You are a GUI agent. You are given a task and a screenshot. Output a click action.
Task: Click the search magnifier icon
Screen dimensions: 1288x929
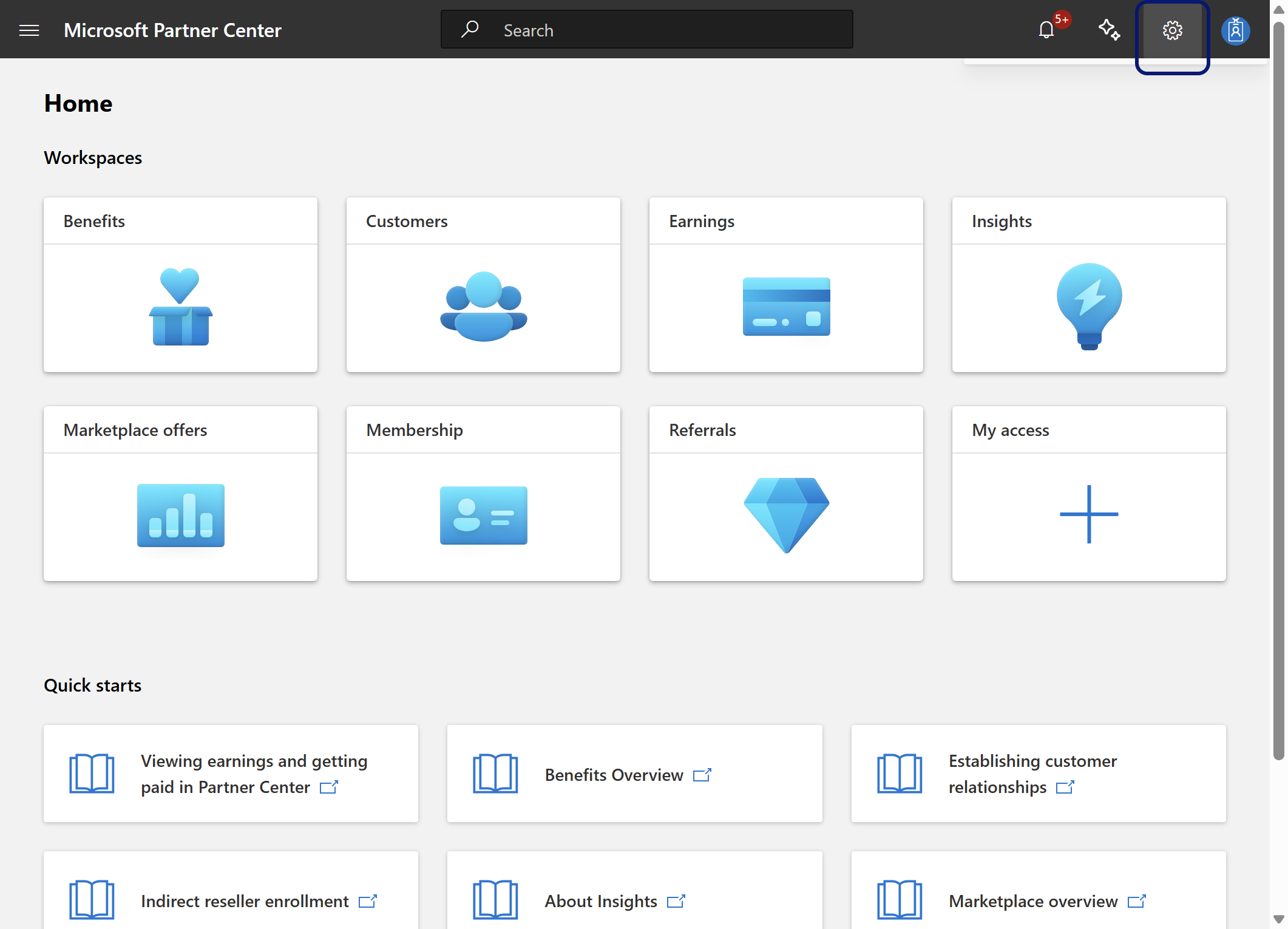(x=470, y=29)
